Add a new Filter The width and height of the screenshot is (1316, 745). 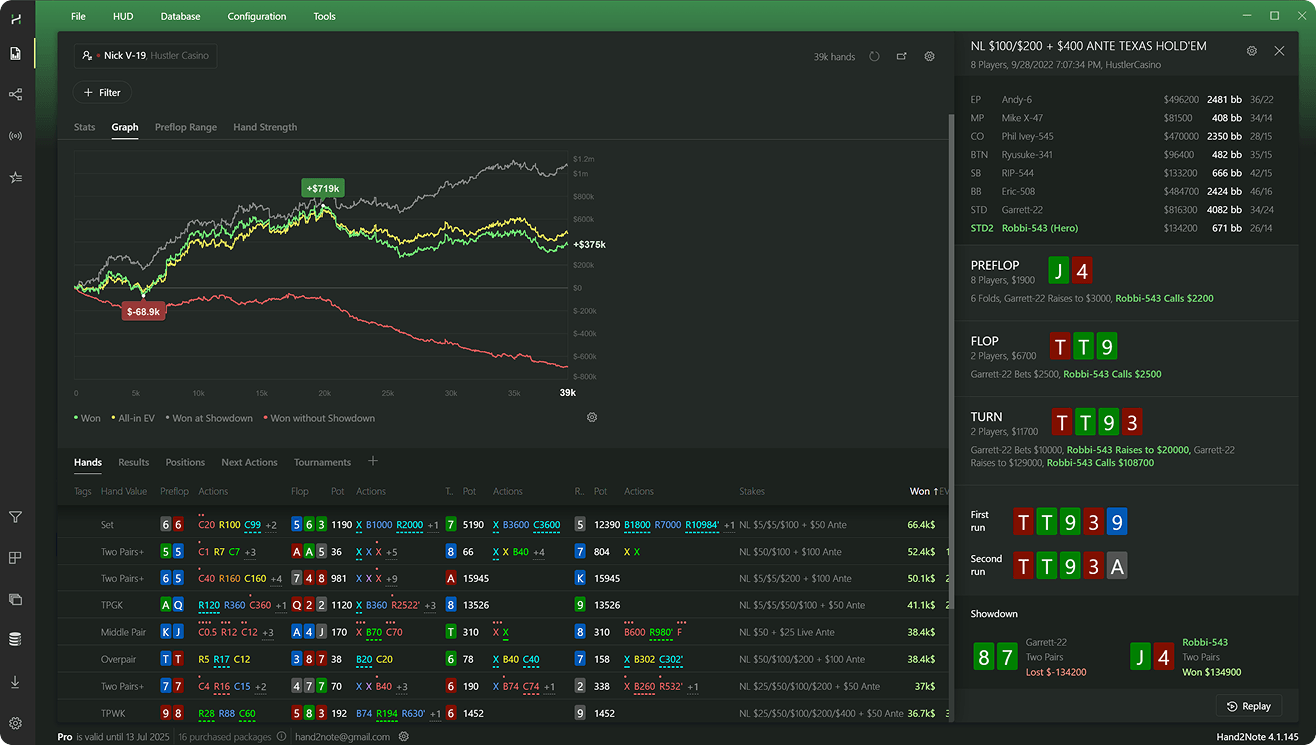(102, 92)
